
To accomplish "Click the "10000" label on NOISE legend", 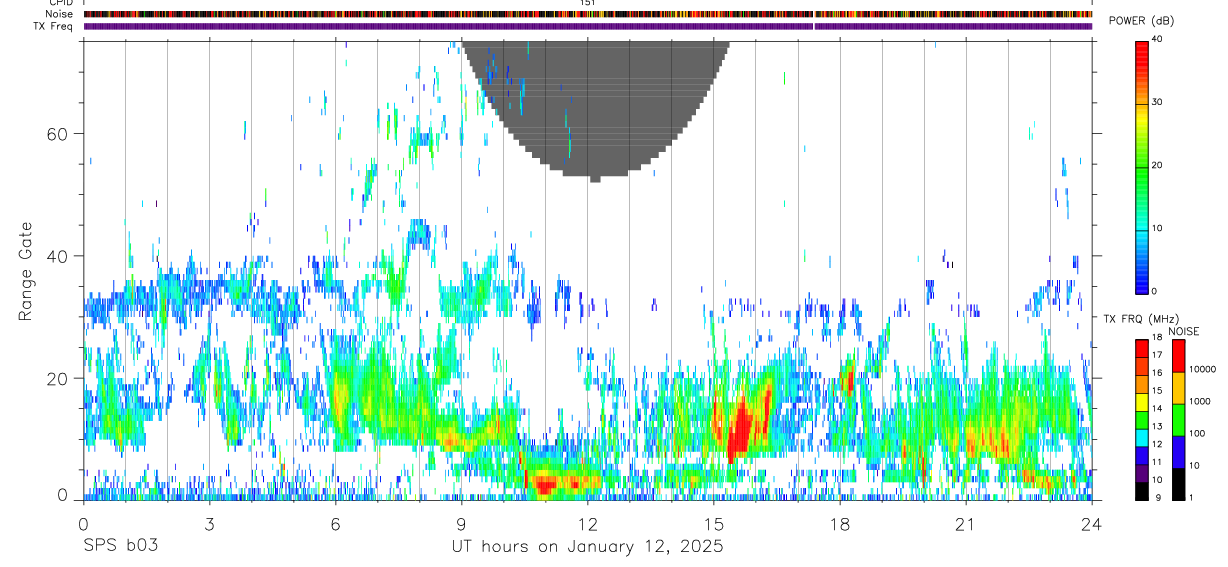I will pos(1201,370).
